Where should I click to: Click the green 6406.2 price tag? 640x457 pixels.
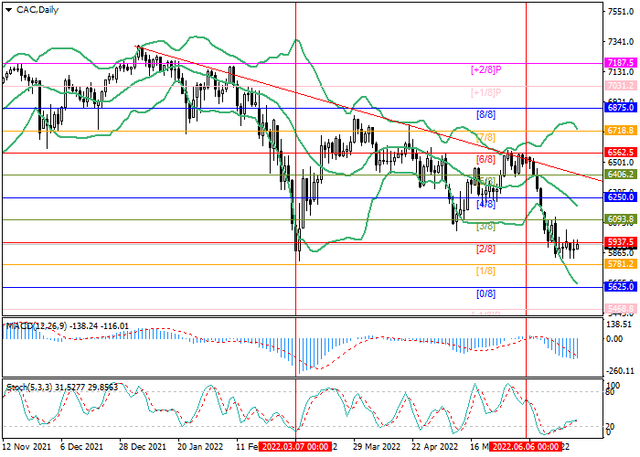(x=621, y=174)
